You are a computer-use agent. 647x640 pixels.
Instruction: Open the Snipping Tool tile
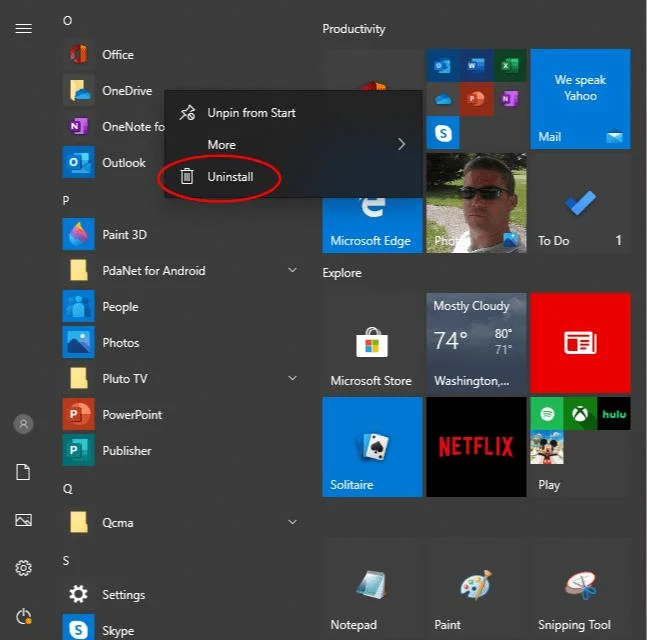580,587
